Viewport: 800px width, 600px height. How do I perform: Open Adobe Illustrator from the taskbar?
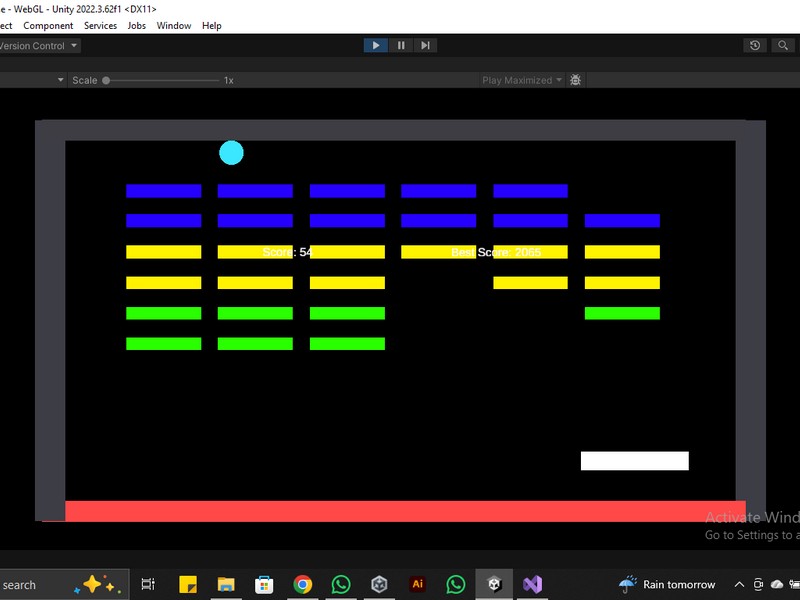coord(418,584)
